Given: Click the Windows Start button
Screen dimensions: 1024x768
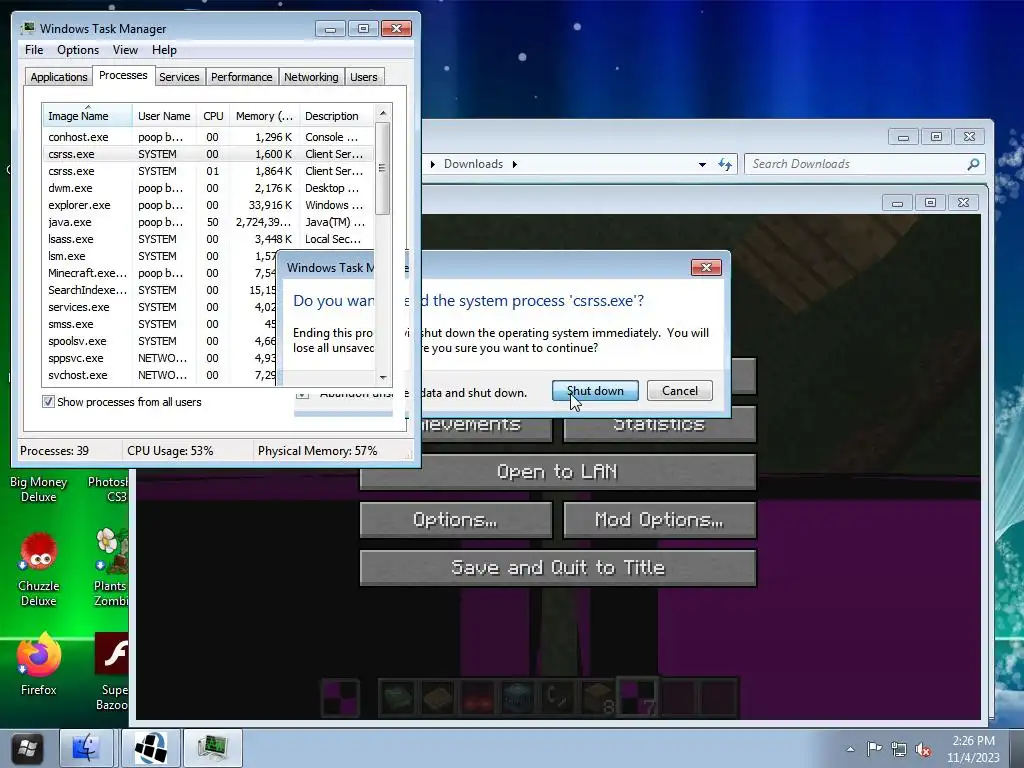Looking at the screenshot, I should pyautogui.click(x=27, y=748).
